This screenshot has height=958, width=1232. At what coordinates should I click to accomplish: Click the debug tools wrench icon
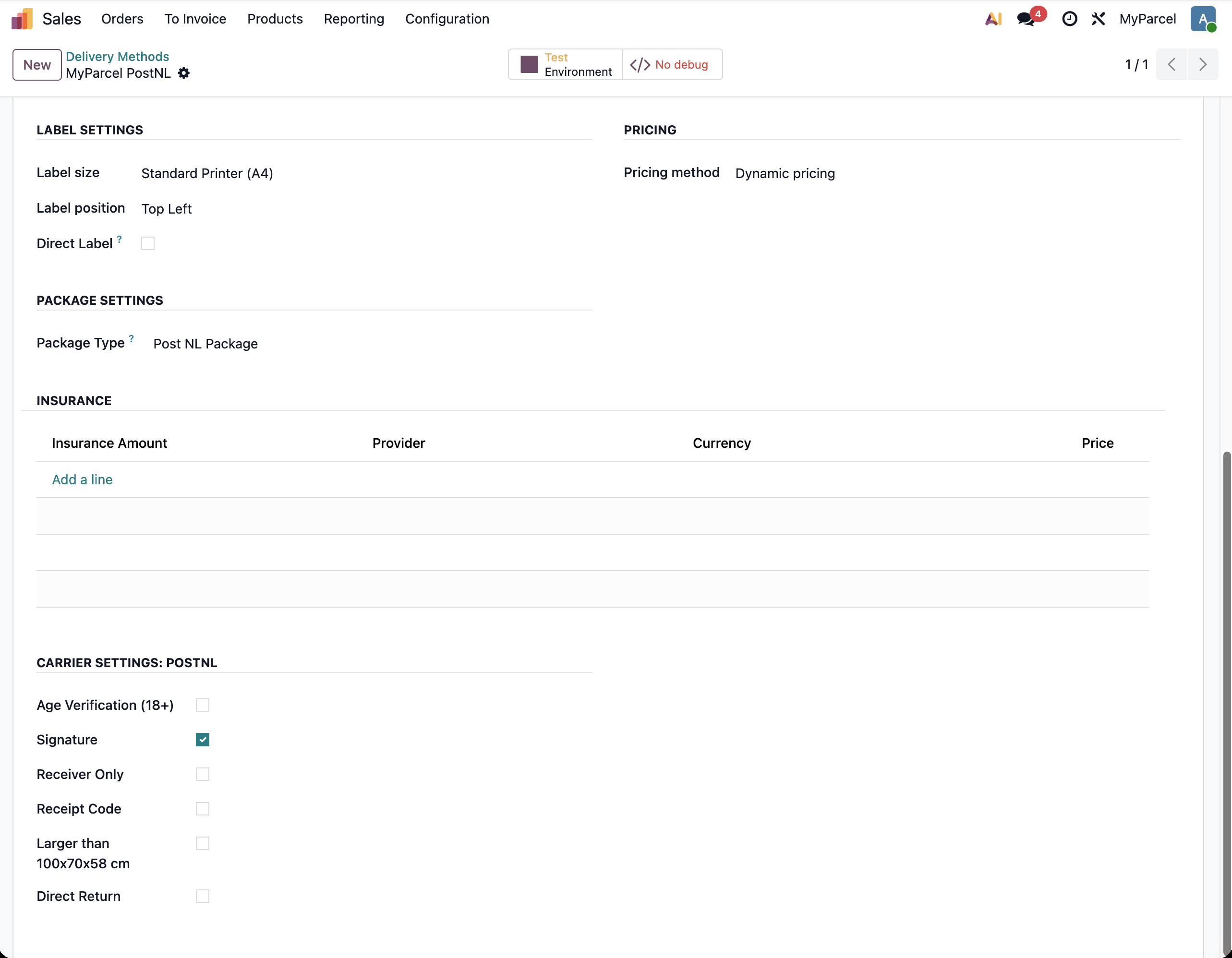[1099, 19]
